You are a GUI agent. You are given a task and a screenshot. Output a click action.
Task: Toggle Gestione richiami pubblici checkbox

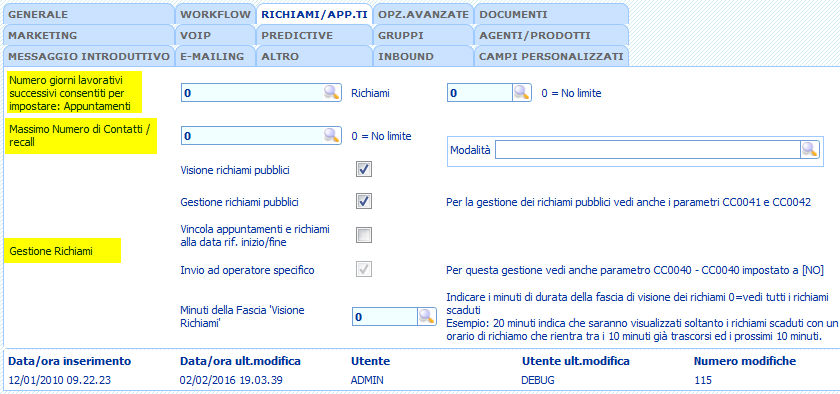[364, 202]
